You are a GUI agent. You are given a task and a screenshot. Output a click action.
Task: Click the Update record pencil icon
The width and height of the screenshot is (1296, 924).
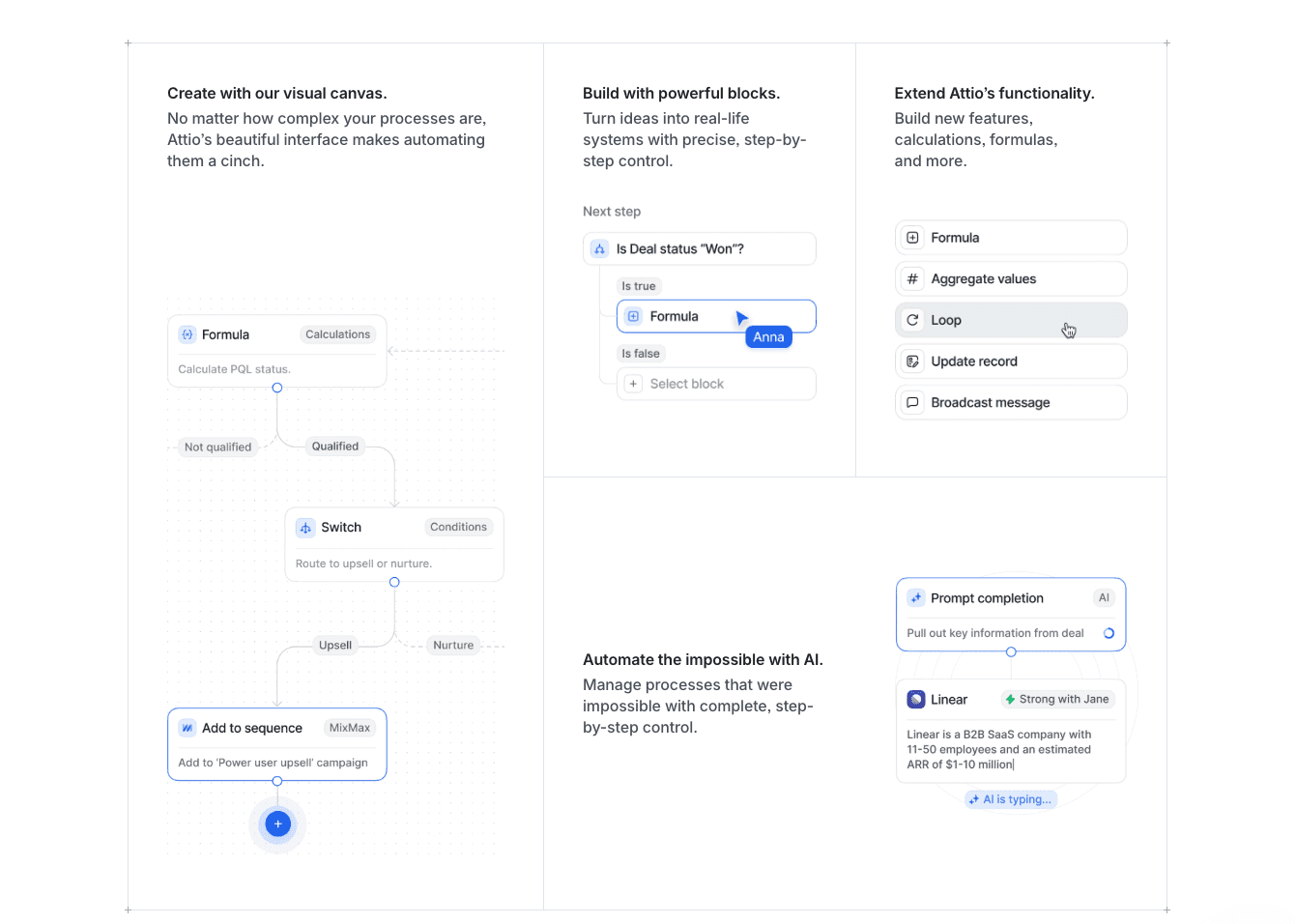click(912, 361)
